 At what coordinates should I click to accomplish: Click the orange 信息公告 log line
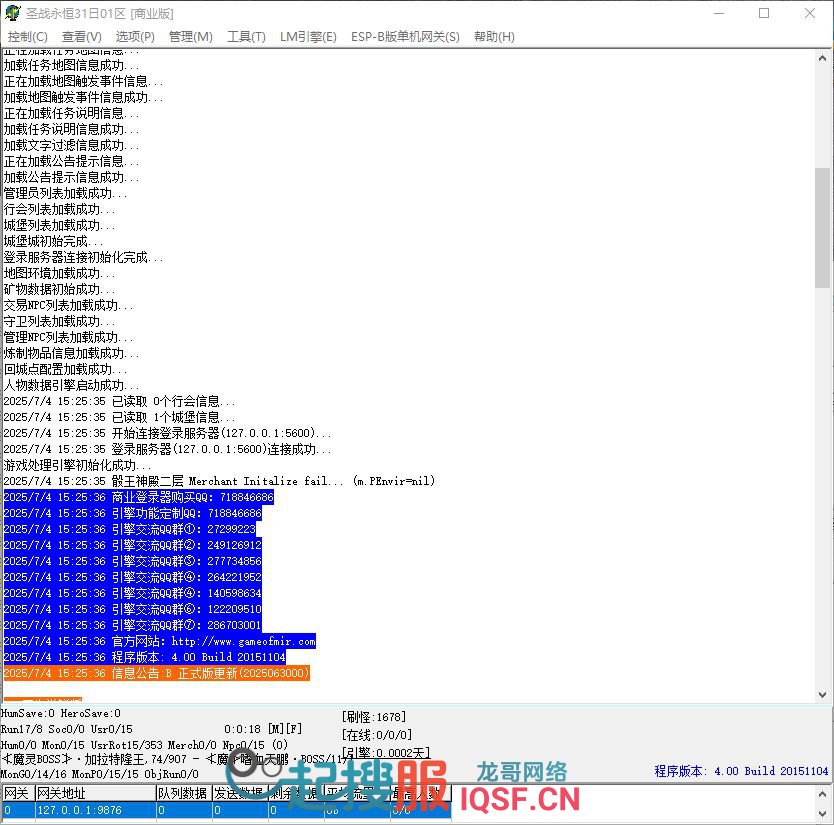pos(156,673)
